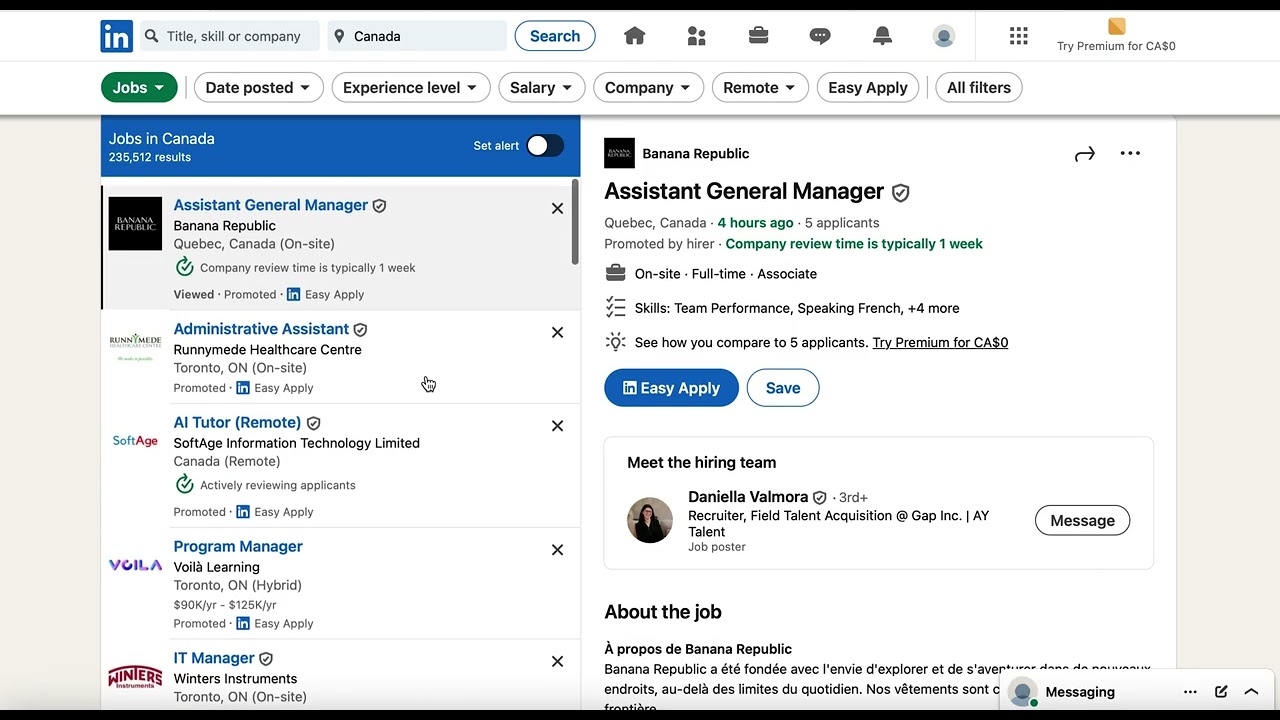Click Try Premium for CA$0 in applicant comparison
The width and height of the screenshot is (1280, 720).
coord(940,343)
